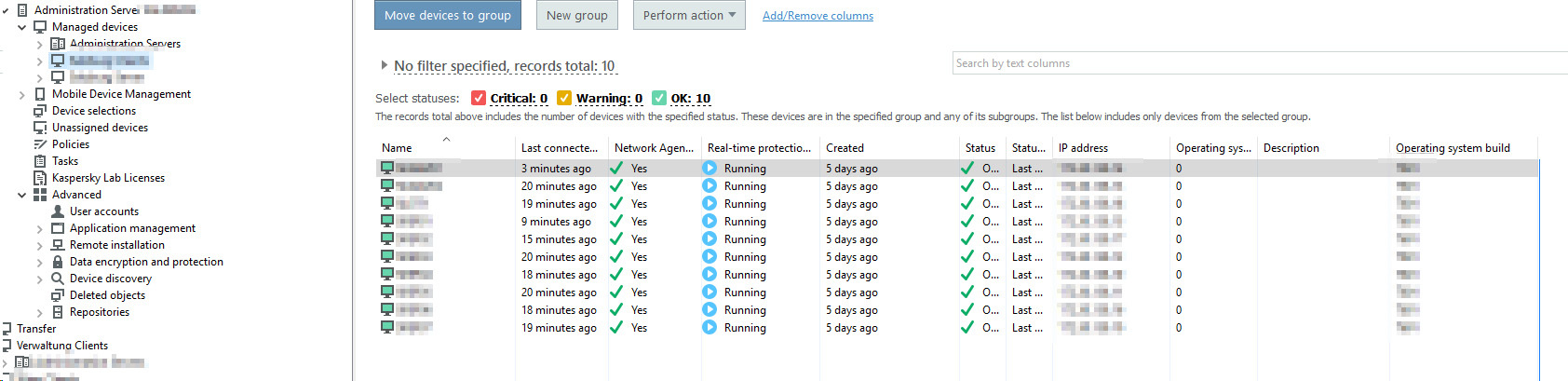Image resolution: width=1568 pixels, height=381 pixels.
Task: Click the Data encryption lock icon
Action: [58, 262]
